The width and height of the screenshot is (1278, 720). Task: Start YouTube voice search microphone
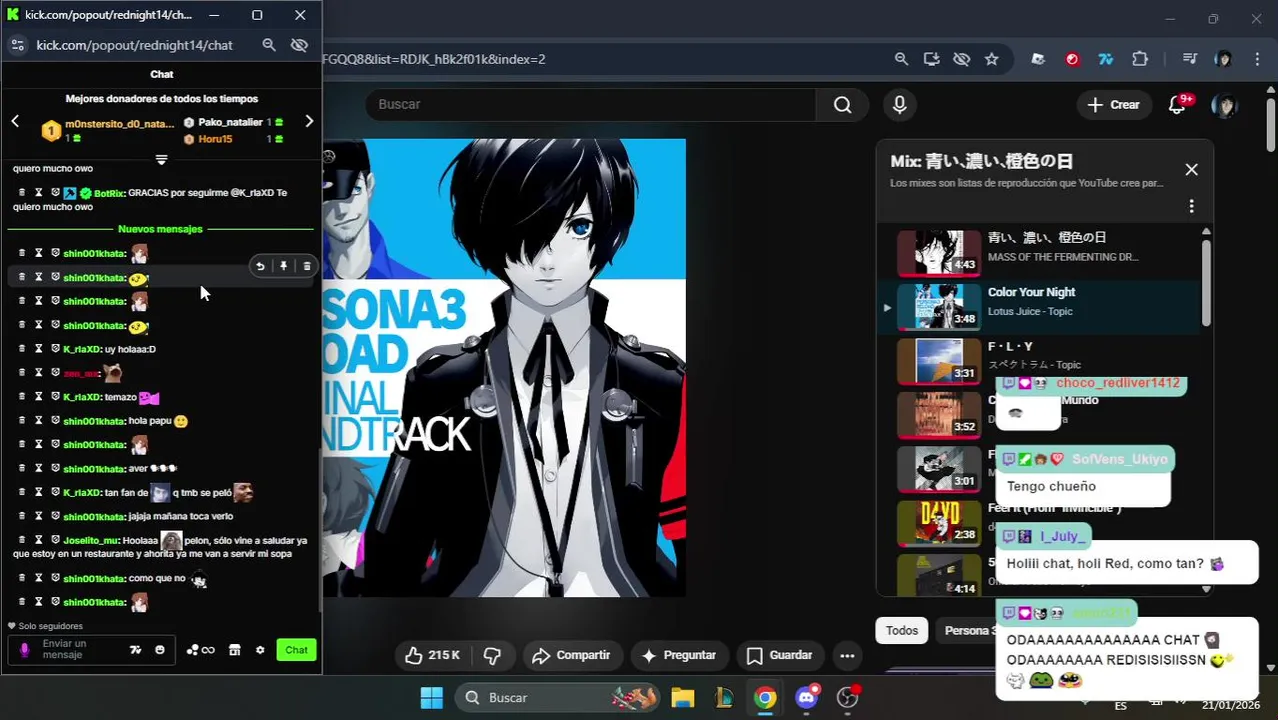(899, 104)
